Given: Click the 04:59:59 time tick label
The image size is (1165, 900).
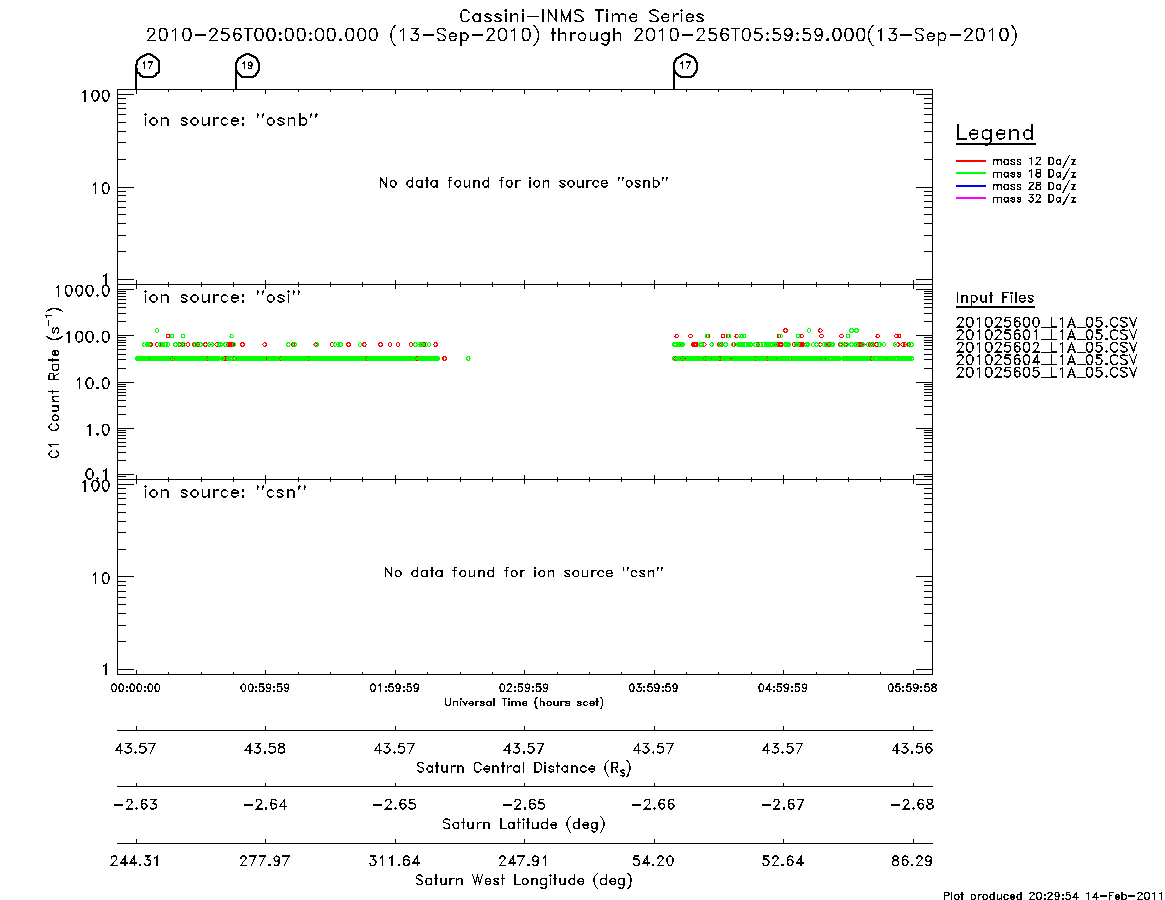Looking at the screenshot, I should tap(782, 688).
